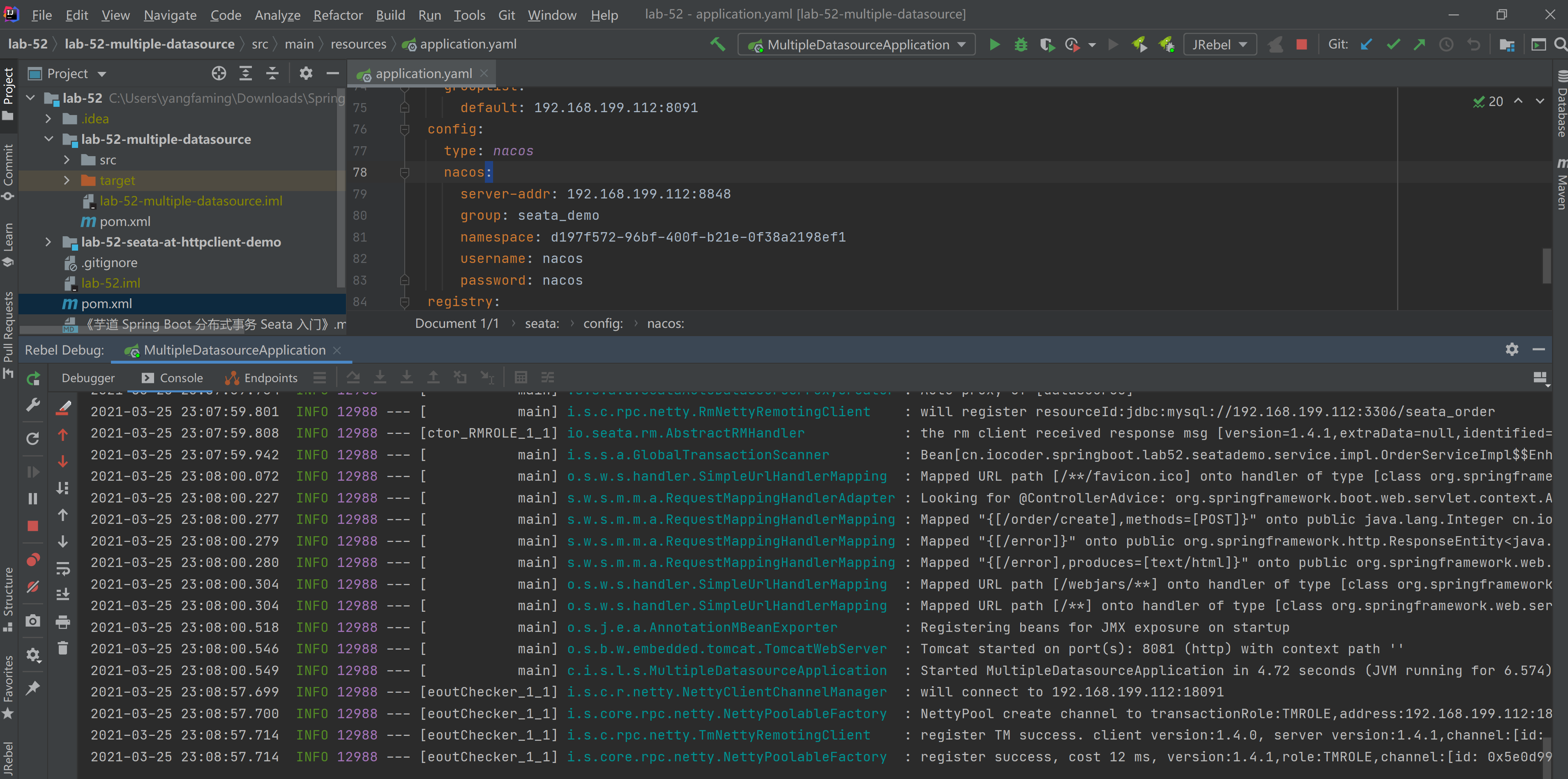Toggle Soft-Wrap in console
This screenshot has height=779, width=1568.
click(x=63, y=568)
